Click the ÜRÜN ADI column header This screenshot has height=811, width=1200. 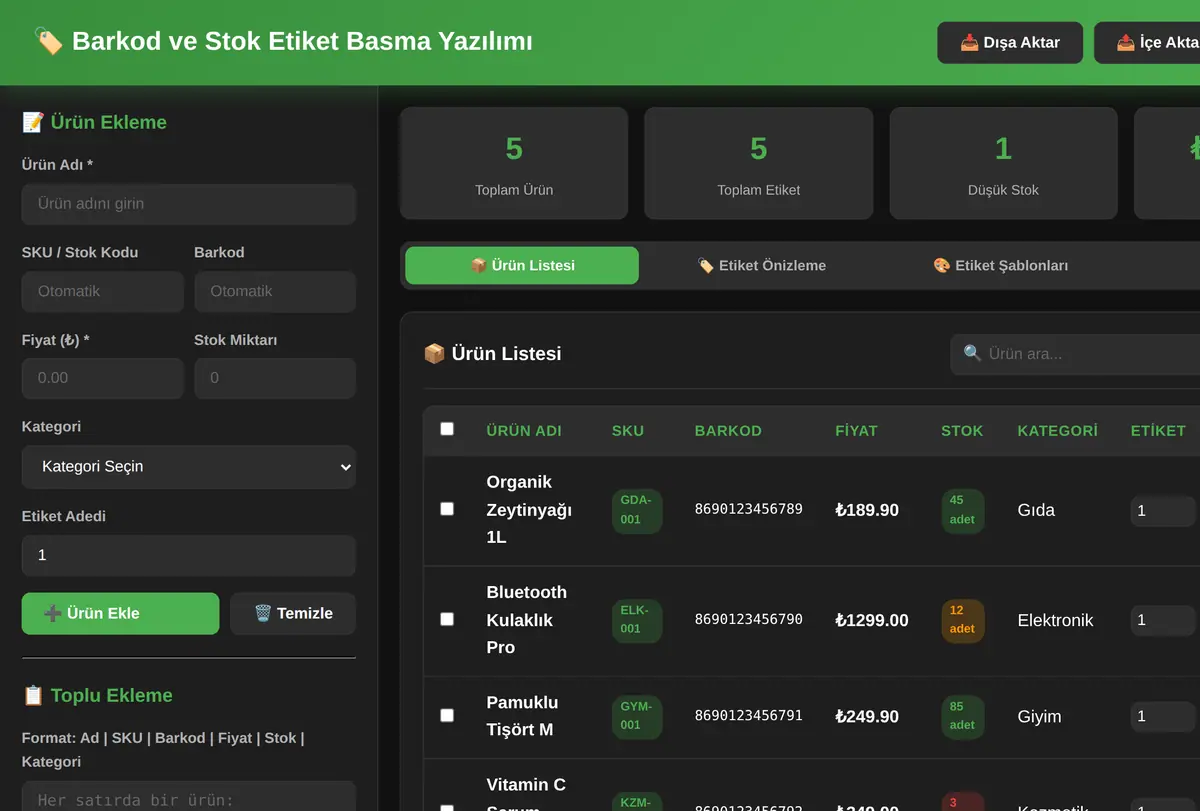(x=524, y=431)
